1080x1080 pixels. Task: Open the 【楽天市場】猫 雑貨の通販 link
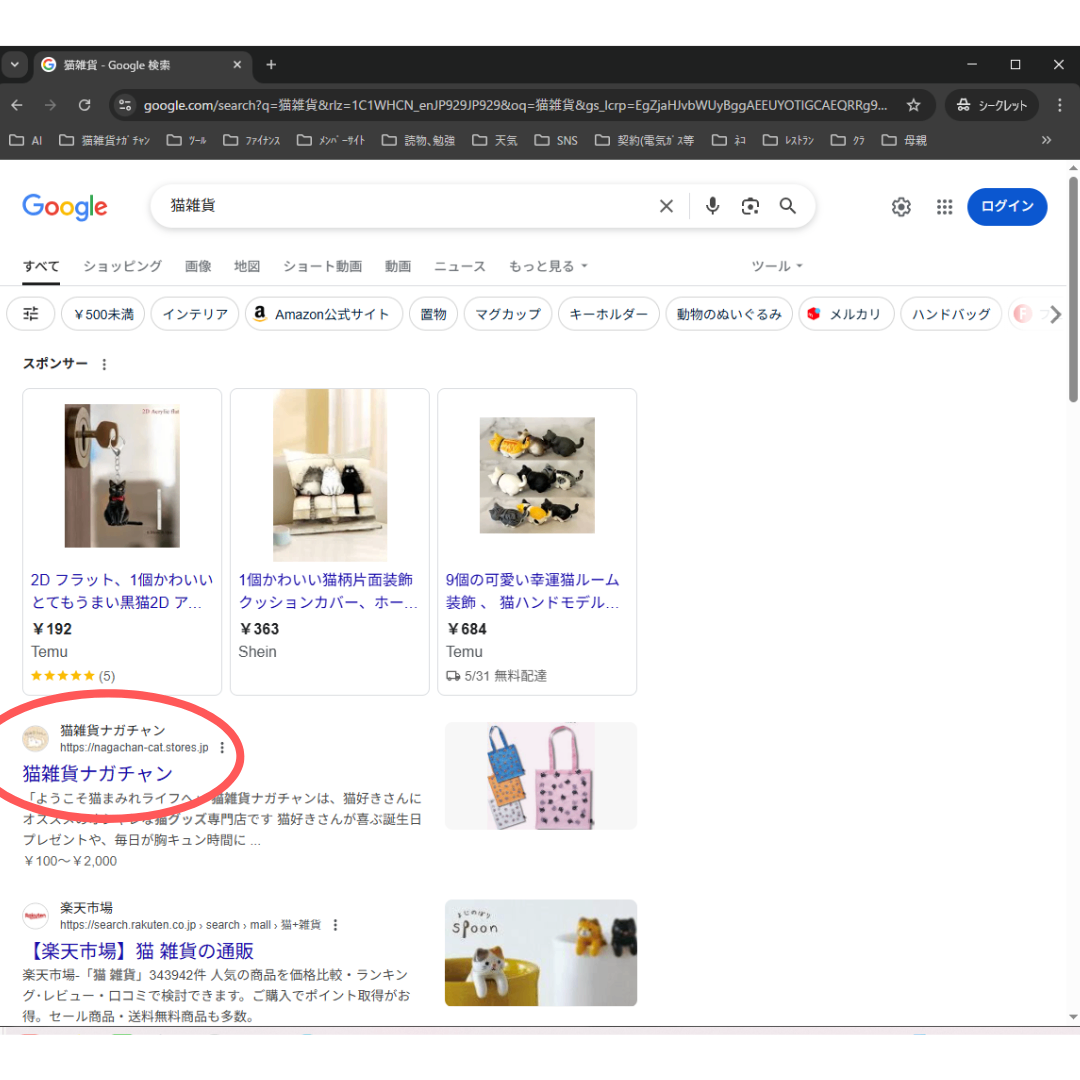click(138, 951)
